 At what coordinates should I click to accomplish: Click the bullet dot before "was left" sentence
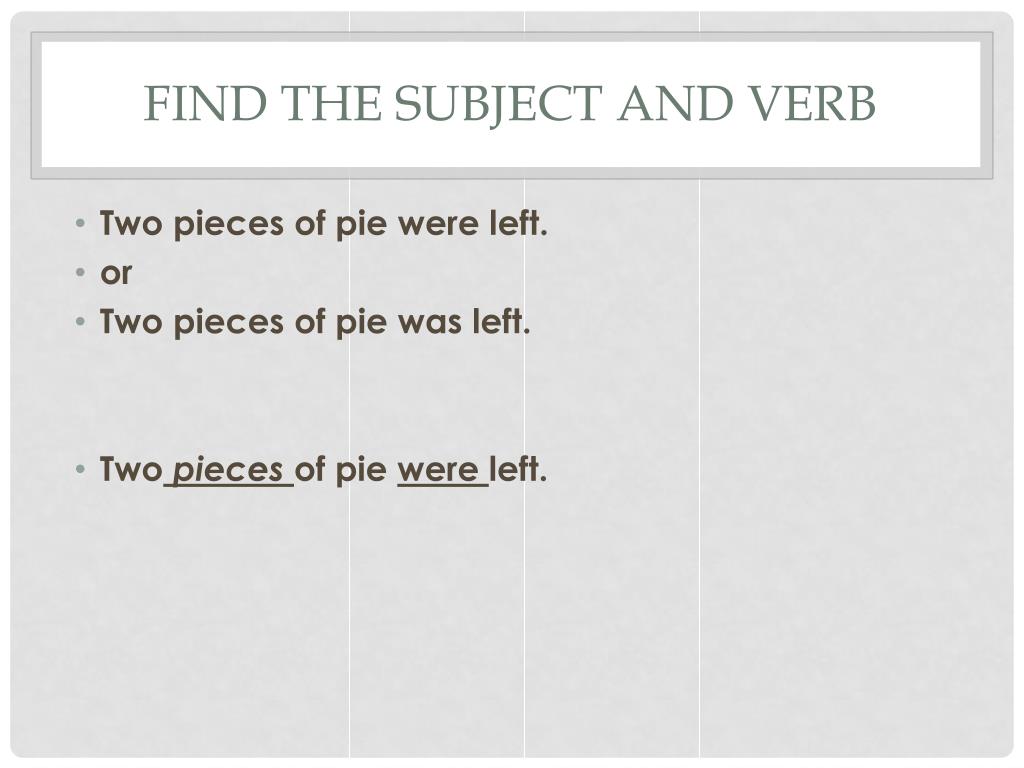[x=80, y=321]
